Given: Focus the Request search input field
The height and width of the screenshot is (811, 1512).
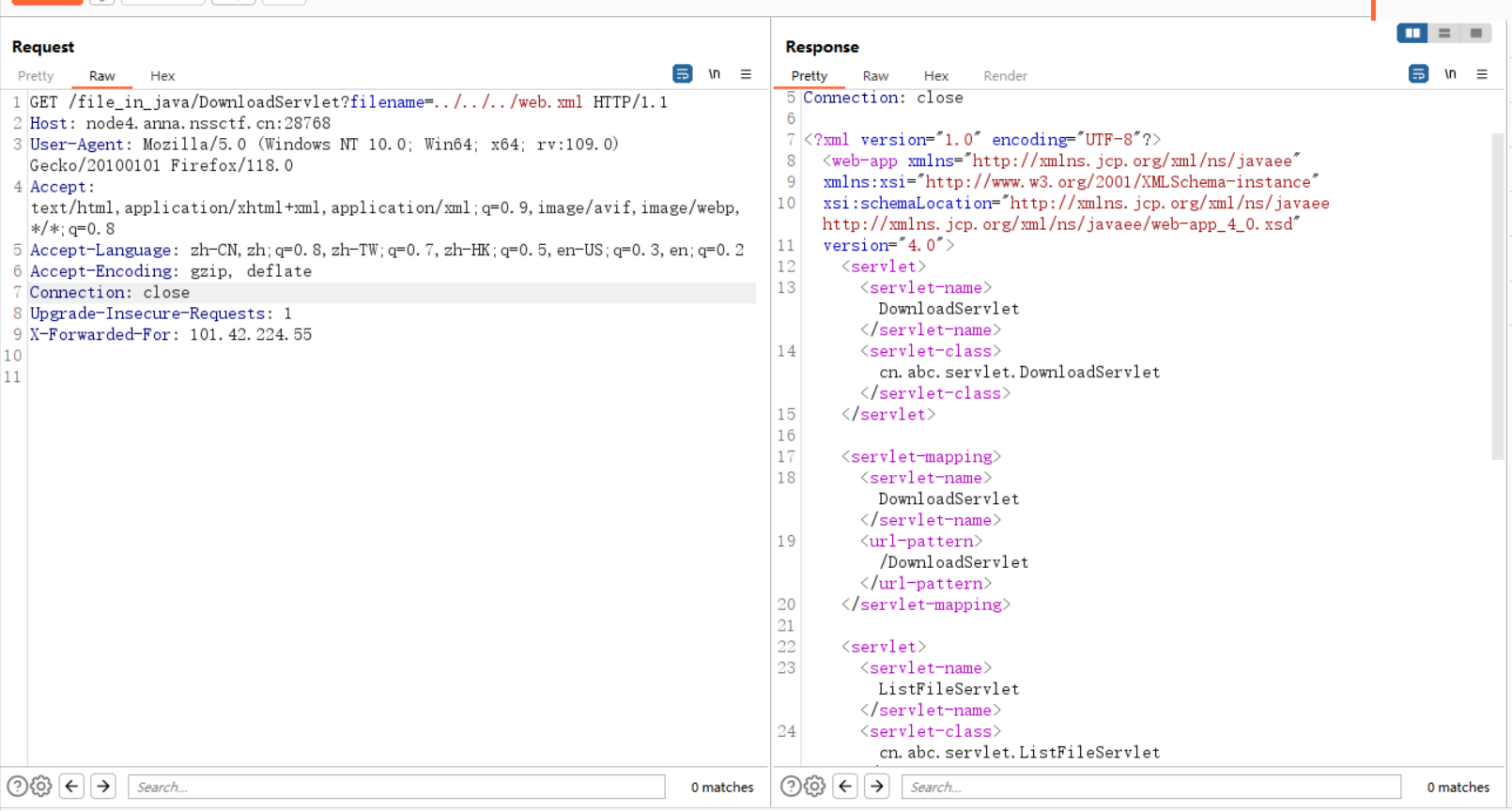Looking at the screenshot, I should tap(396, 787).
